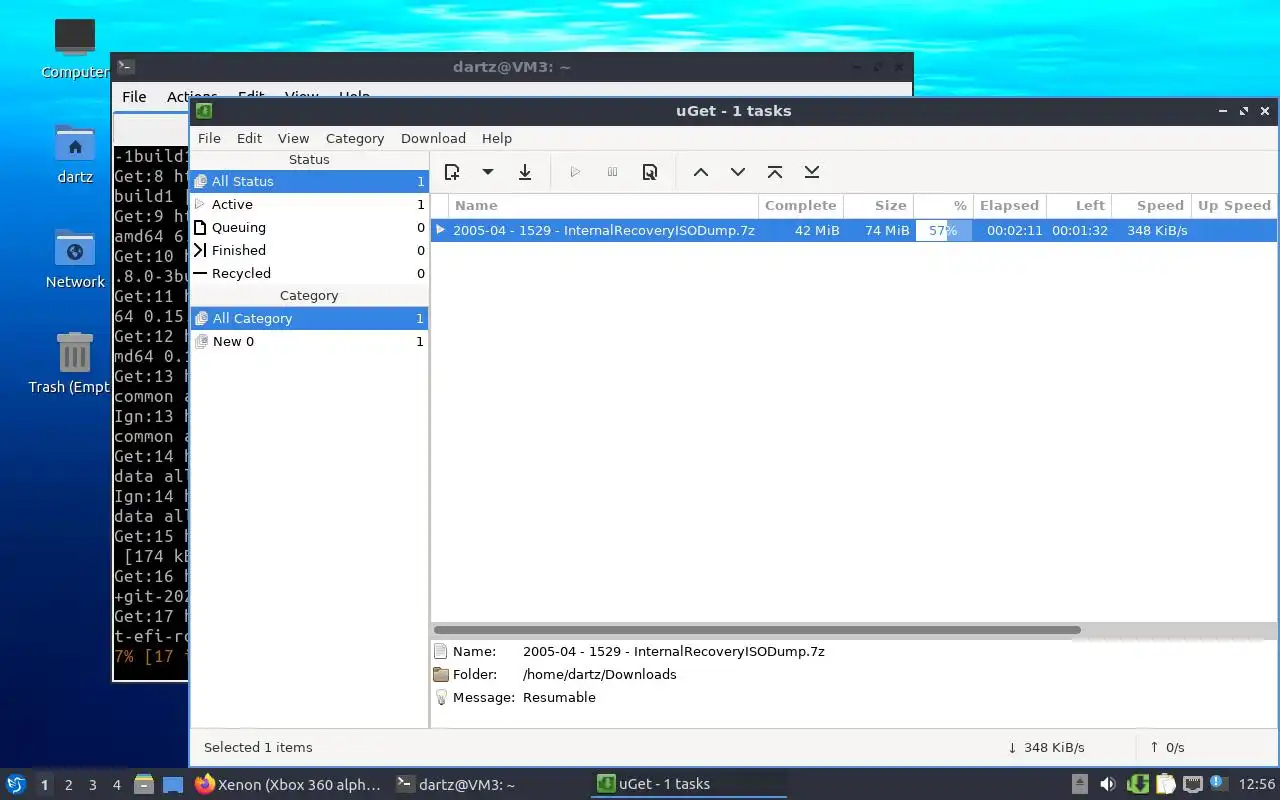Click the Move Up arrow icon
The height and width of the screenshot is (800, 1280).
pos(701,172)
